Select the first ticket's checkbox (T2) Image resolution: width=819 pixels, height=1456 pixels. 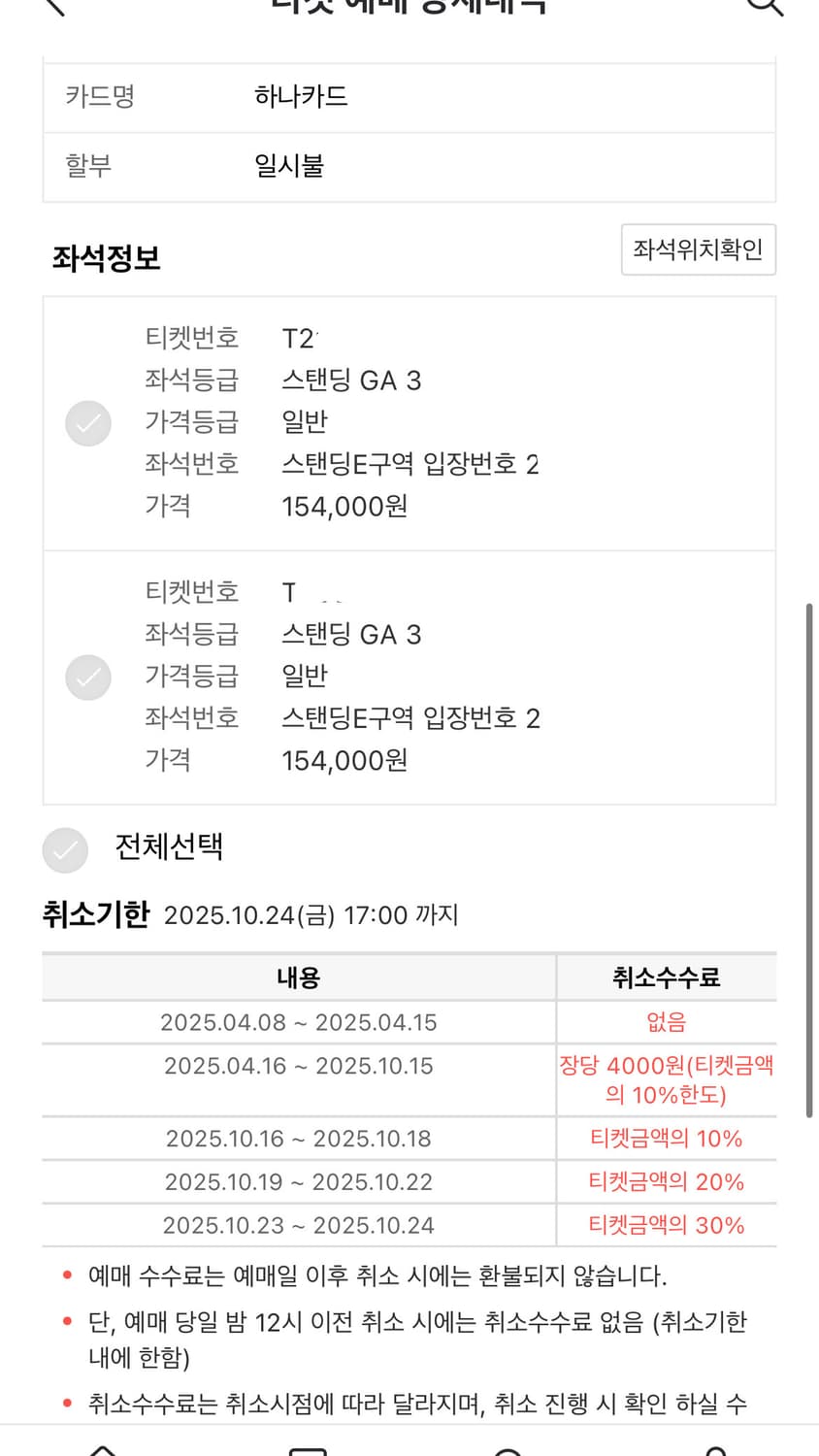click(x=88, y=423)
